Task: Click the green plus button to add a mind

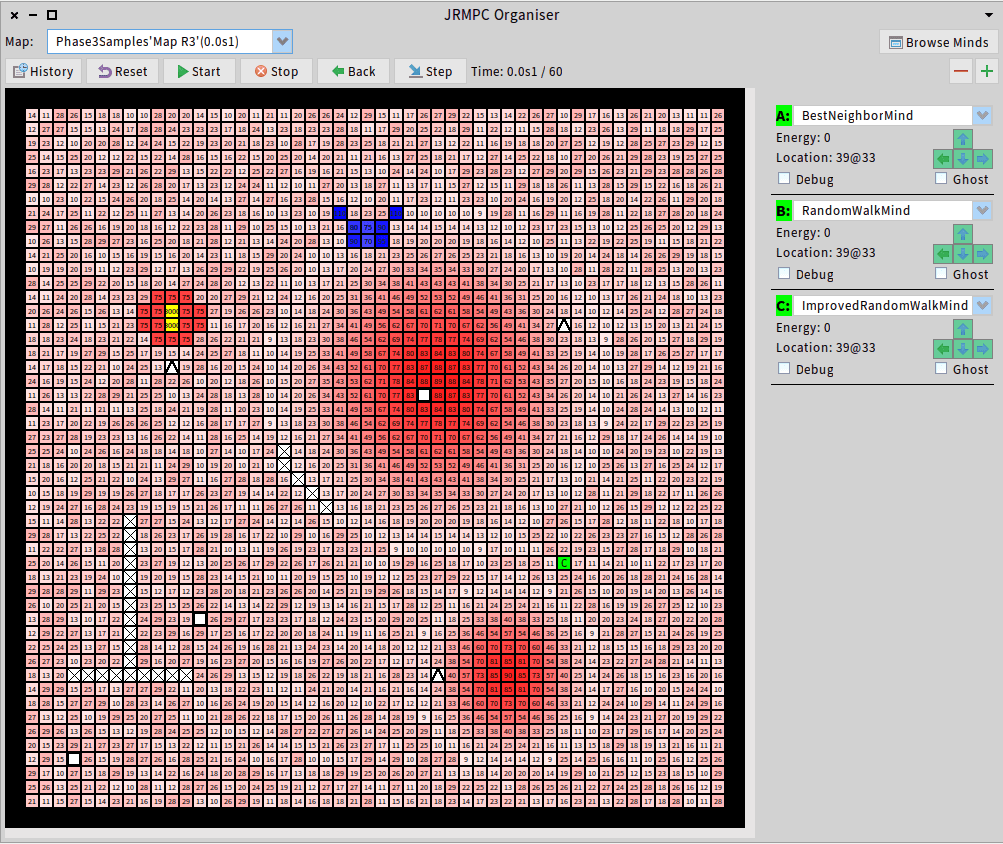Action: click(x=987, y=71)
